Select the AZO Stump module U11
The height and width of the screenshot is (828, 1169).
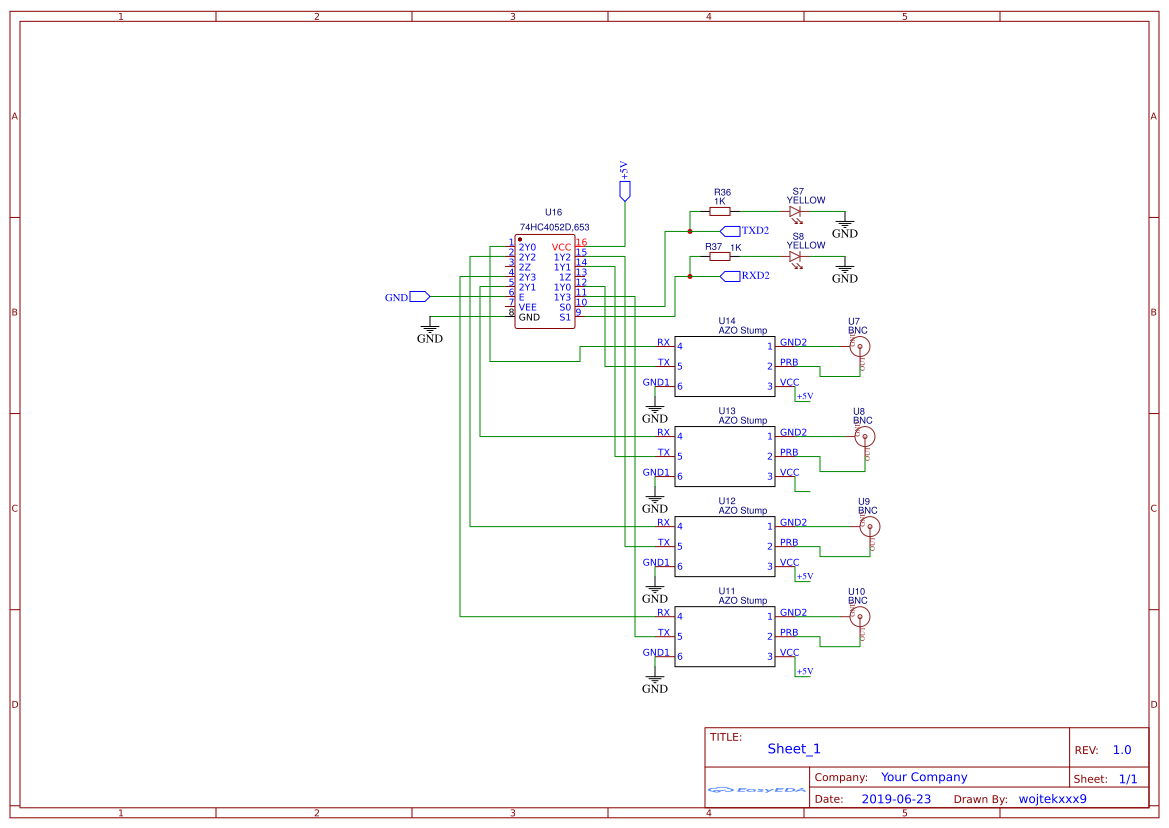(x=725, y=633)
